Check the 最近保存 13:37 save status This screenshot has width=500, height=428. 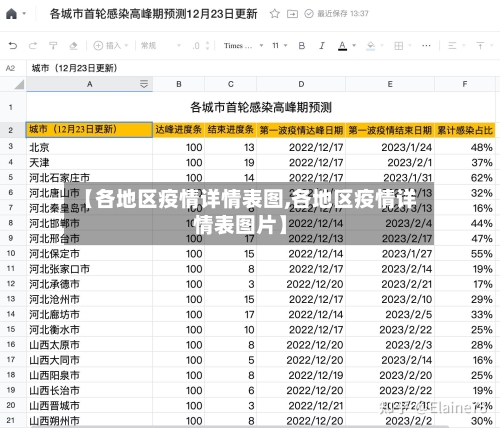pyautogui.click(x=337, y=14)
